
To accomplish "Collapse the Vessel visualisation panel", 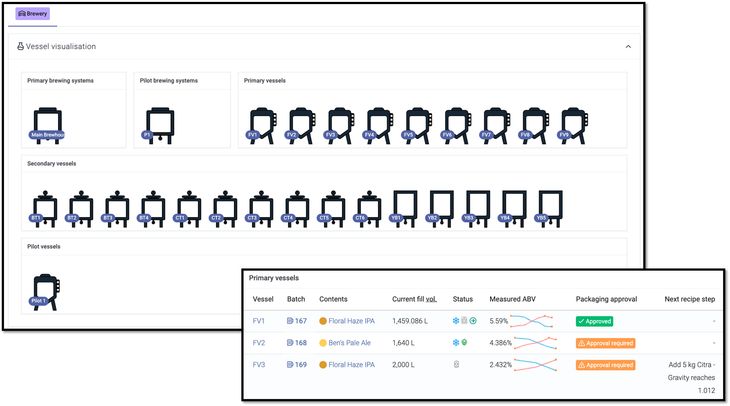I will click(x=628, y=47).
